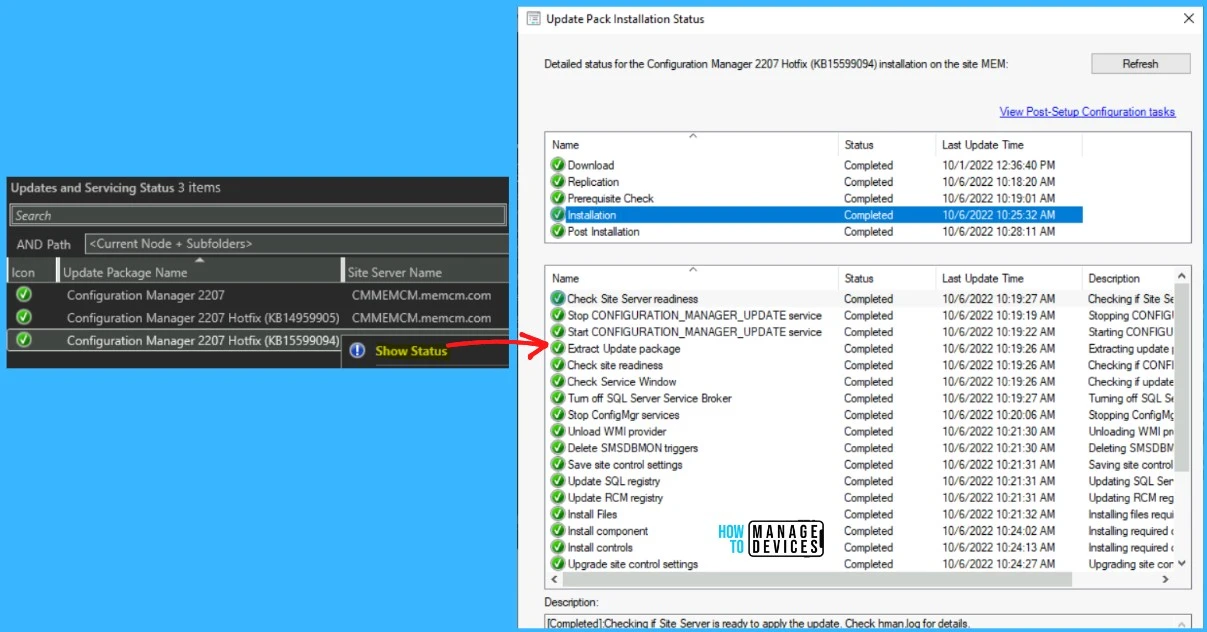Image resolution: width=1207 pixels, height=632 pixels.
Task: Click green check icon beside Replication
Action: (557, 182)
